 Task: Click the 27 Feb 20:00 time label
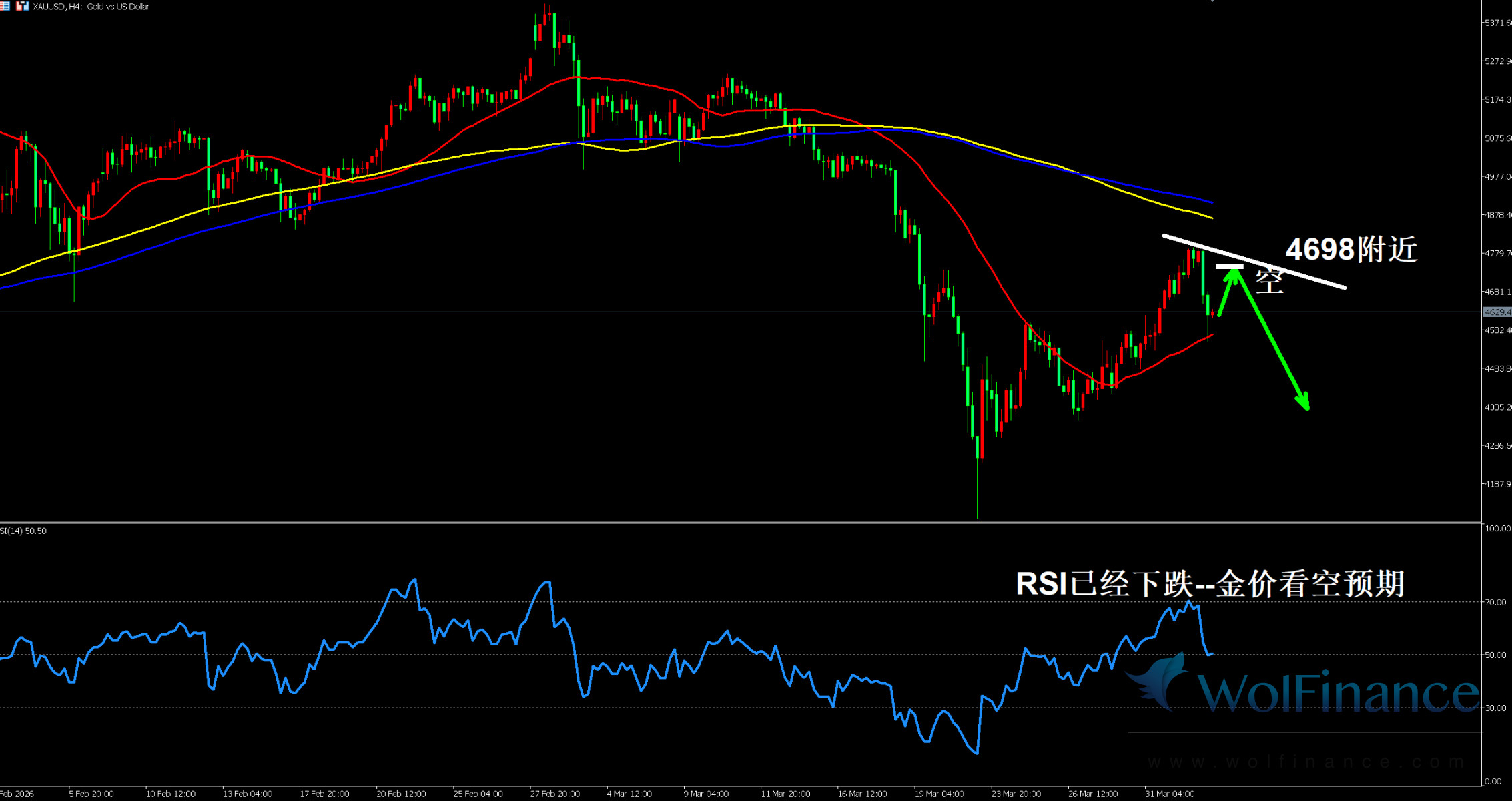[554, 794]
